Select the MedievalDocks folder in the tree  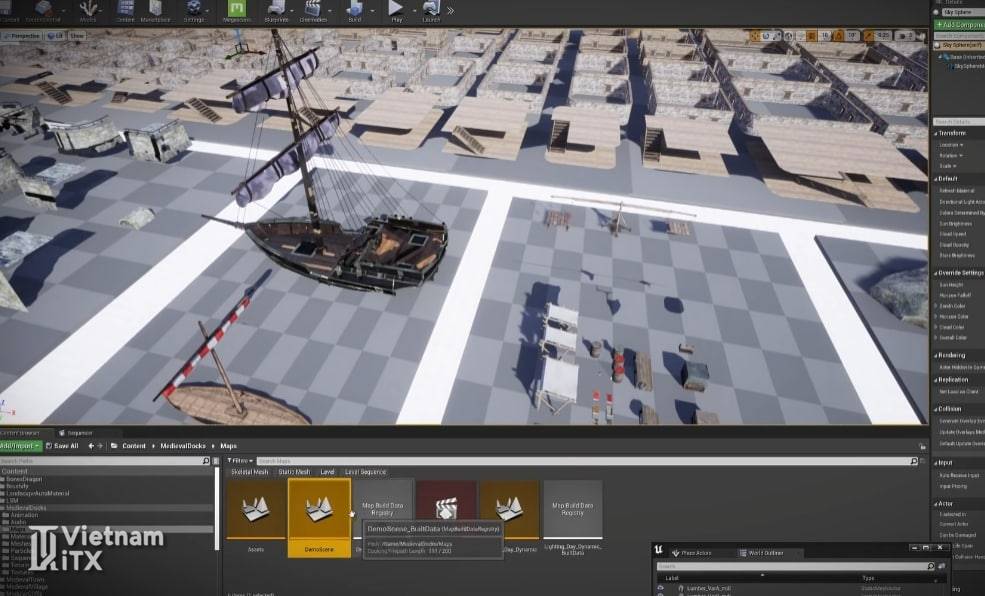click(x=26, y=507)
